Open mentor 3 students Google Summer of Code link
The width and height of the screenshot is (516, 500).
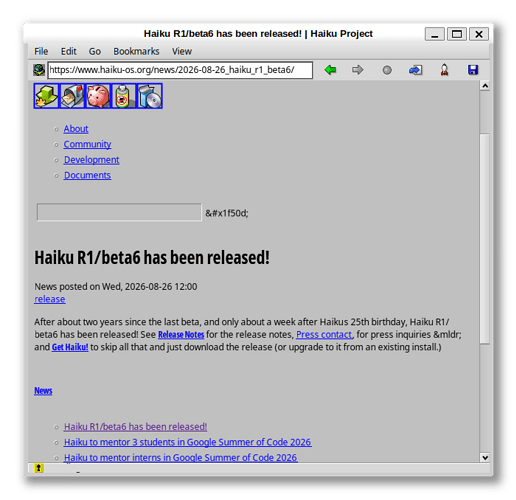pyautogui.click(x=188, y=442)
